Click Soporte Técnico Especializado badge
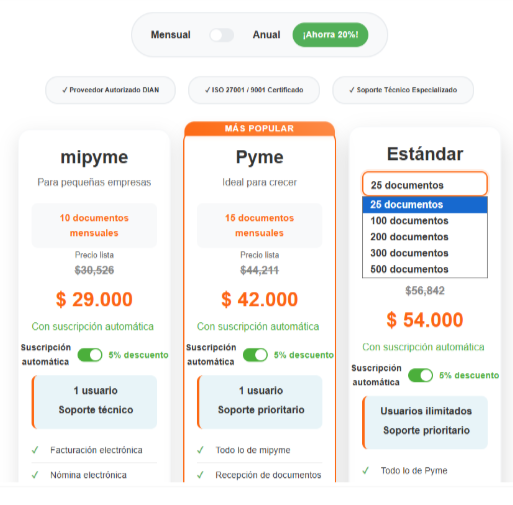Screen dimensions: 513x505 (x=403, y=90)
